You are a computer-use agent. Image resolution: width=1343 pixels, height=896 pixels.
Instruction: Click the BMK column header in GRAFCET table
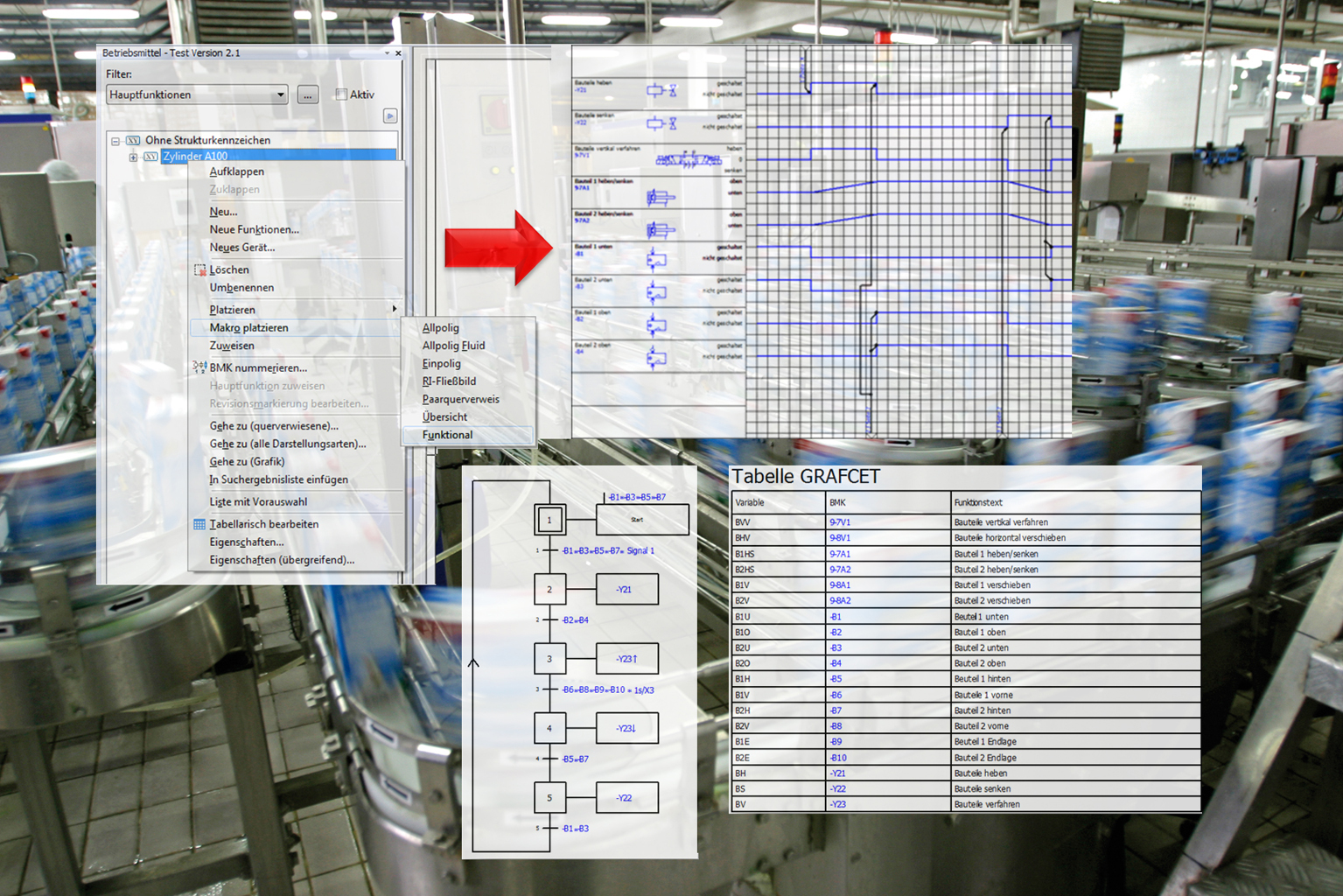tap(837, 503)
